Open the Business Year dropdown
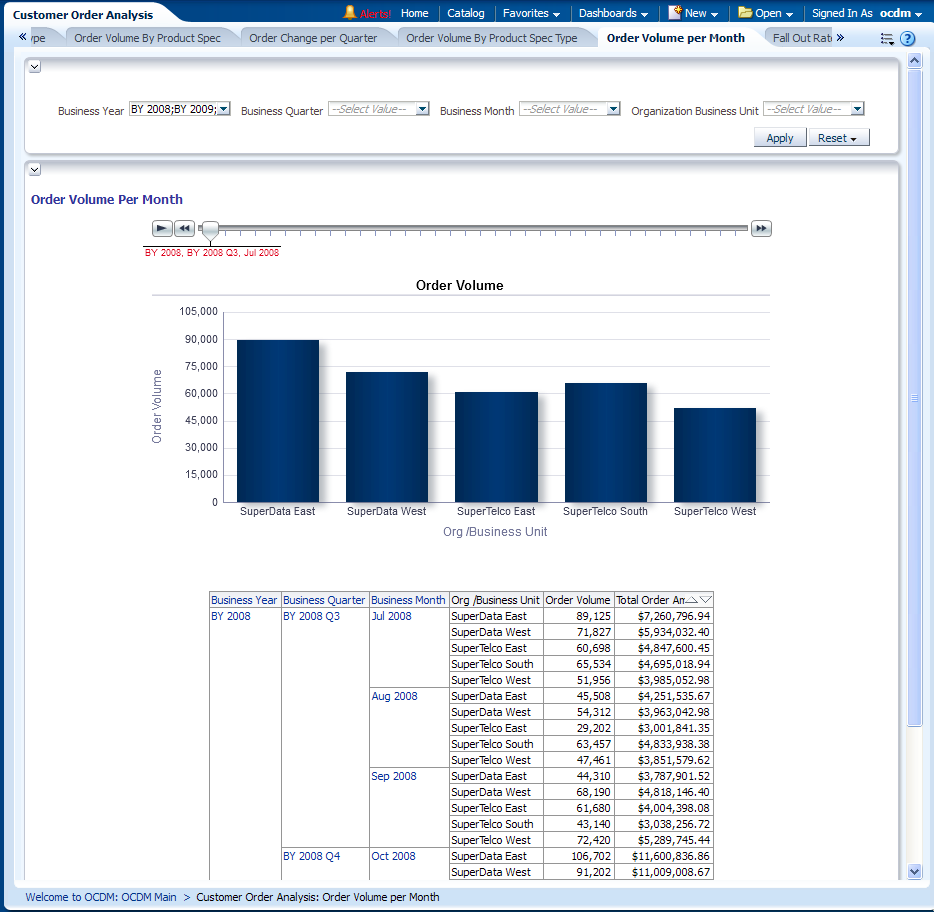Image resolution: width=934 pixels, height=912 pixels. point(223,109)
